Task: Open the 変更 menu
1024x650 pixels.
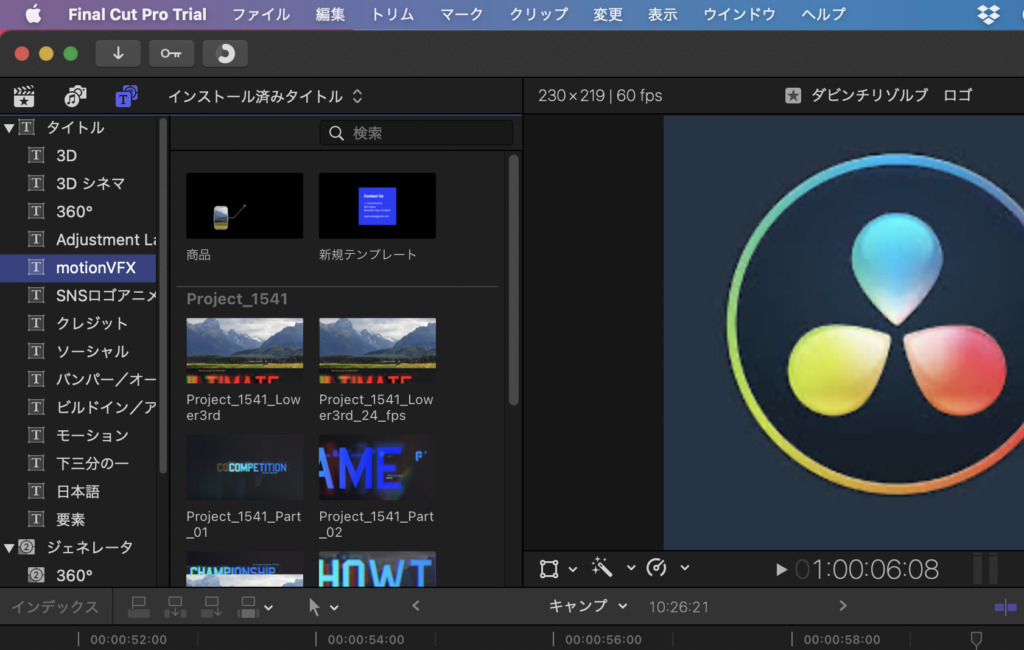Action: 607,14
